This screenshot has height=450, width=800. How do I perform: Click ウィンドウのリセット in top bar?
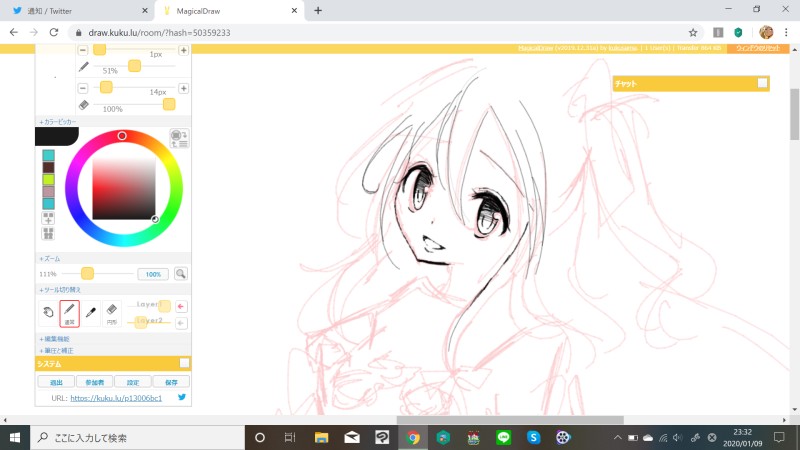pos(758,48)
